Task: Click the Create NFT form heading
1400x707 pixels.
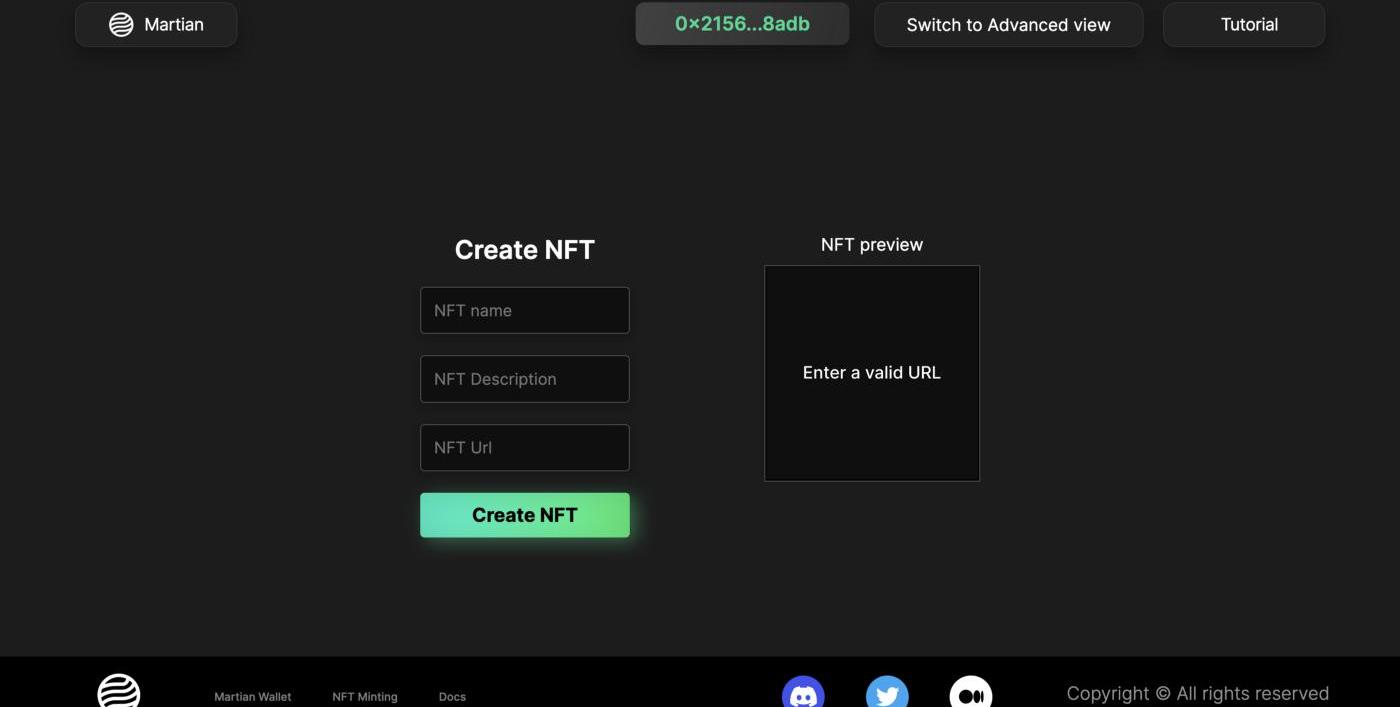Action: coord(525,250)
